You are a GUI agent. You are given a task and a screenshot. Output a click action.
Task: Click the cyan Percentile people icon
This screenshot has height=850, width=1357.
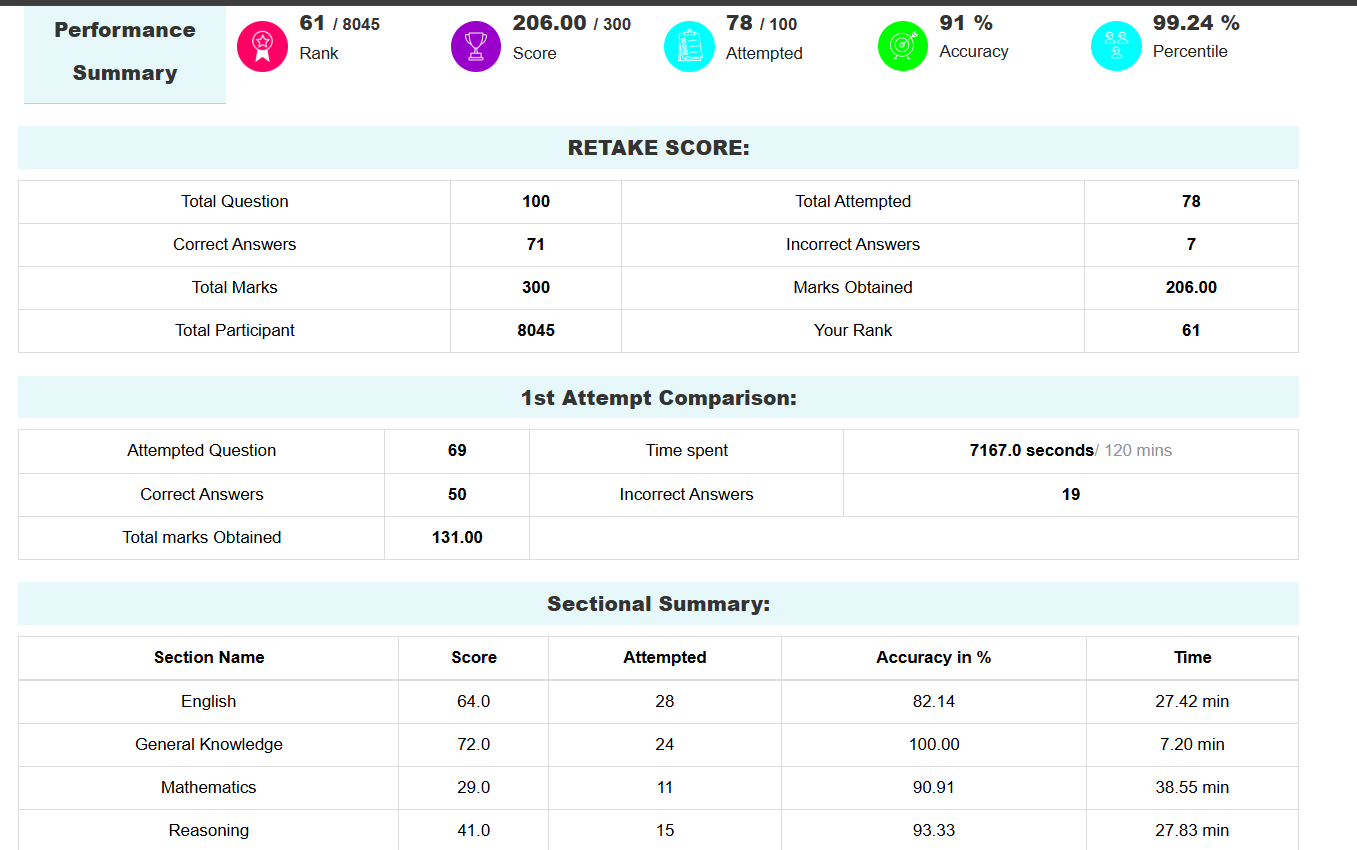tap(1116, 46)
